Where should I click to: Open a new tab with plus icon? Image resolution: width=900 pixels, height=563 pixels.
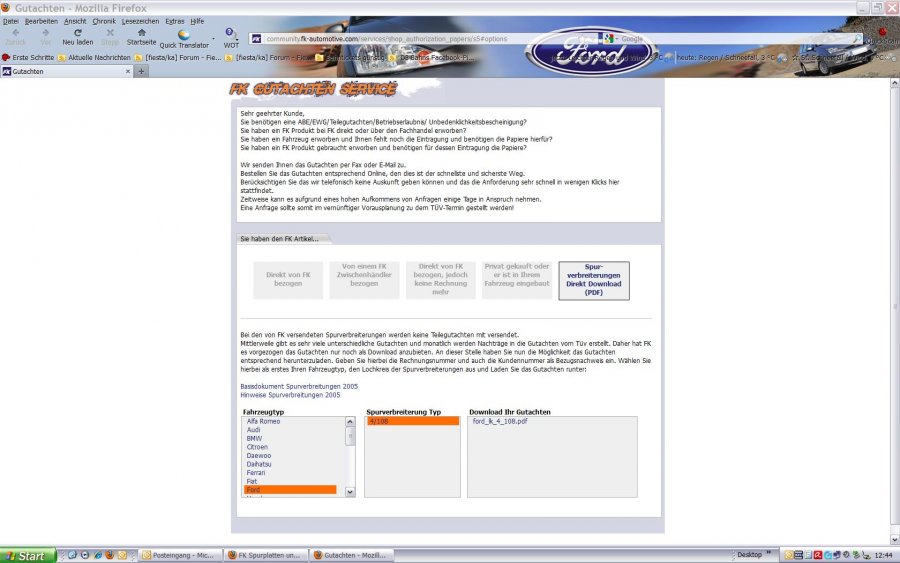pyautogui.click(x=141, y=72)
